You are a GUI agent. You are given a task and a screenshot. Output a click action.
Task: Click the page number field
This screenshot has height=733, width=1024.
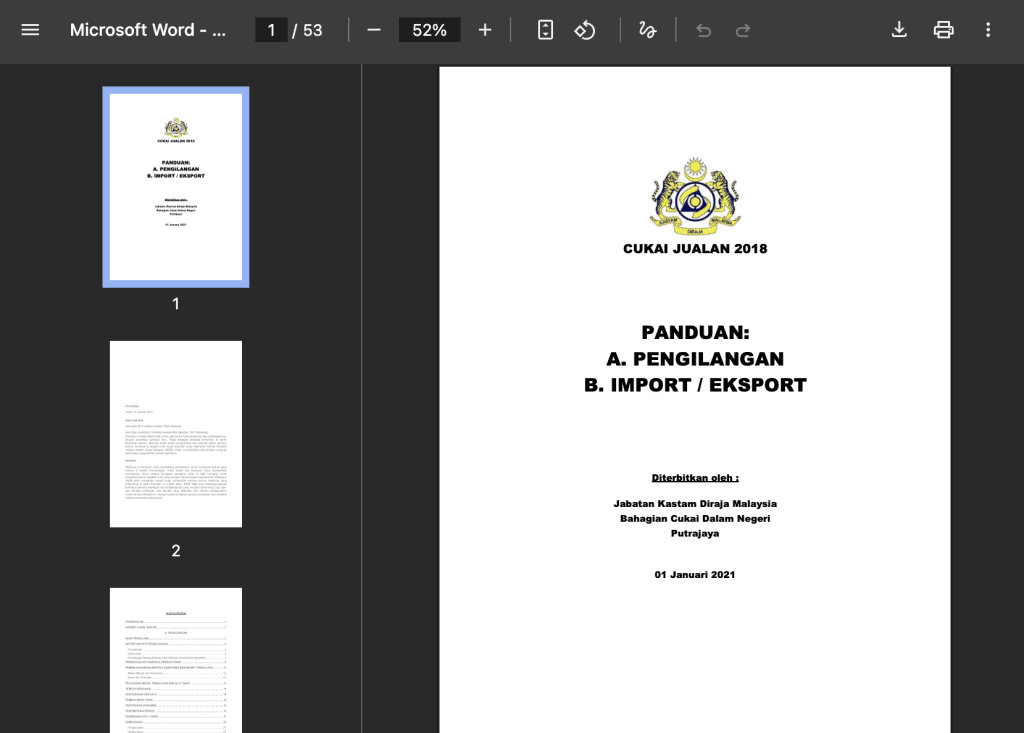271,30
